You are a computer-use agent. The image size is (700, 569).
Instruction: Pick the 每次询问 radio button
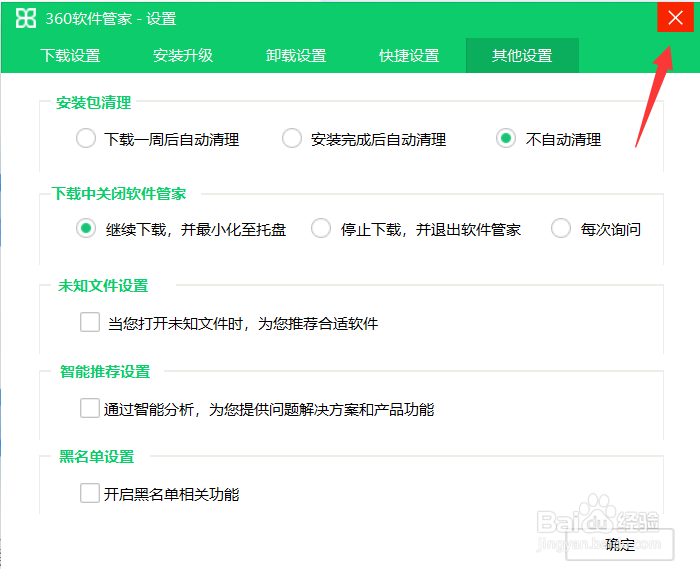pyautogui.click(x=561, y=229)
